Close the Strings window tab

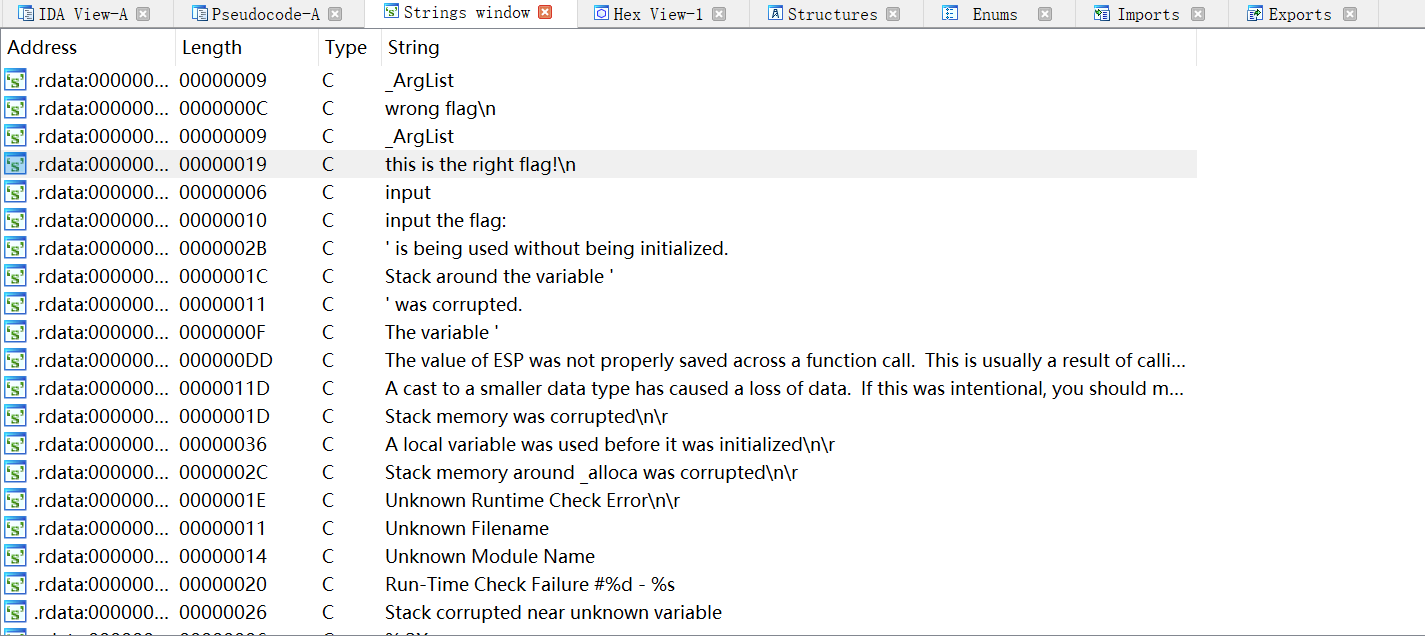point(545,13)
